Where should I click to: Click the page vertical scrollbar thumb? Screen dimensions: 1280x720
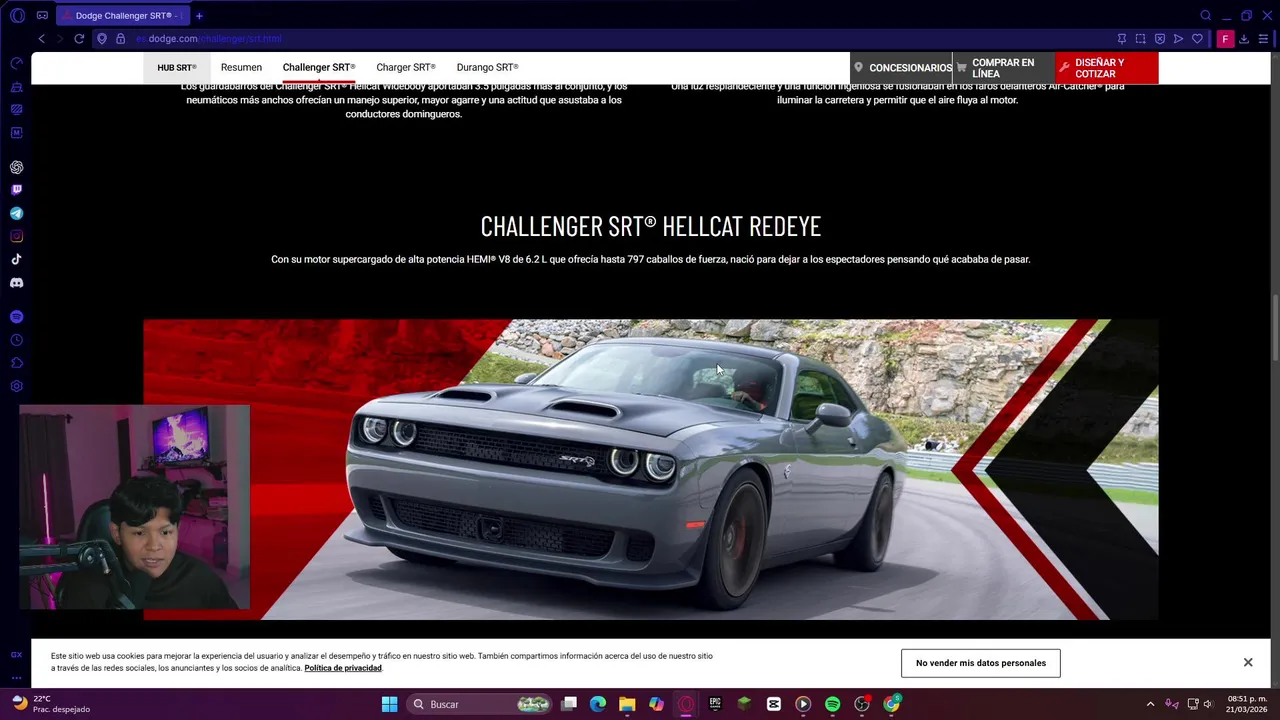click(1275, 327)
